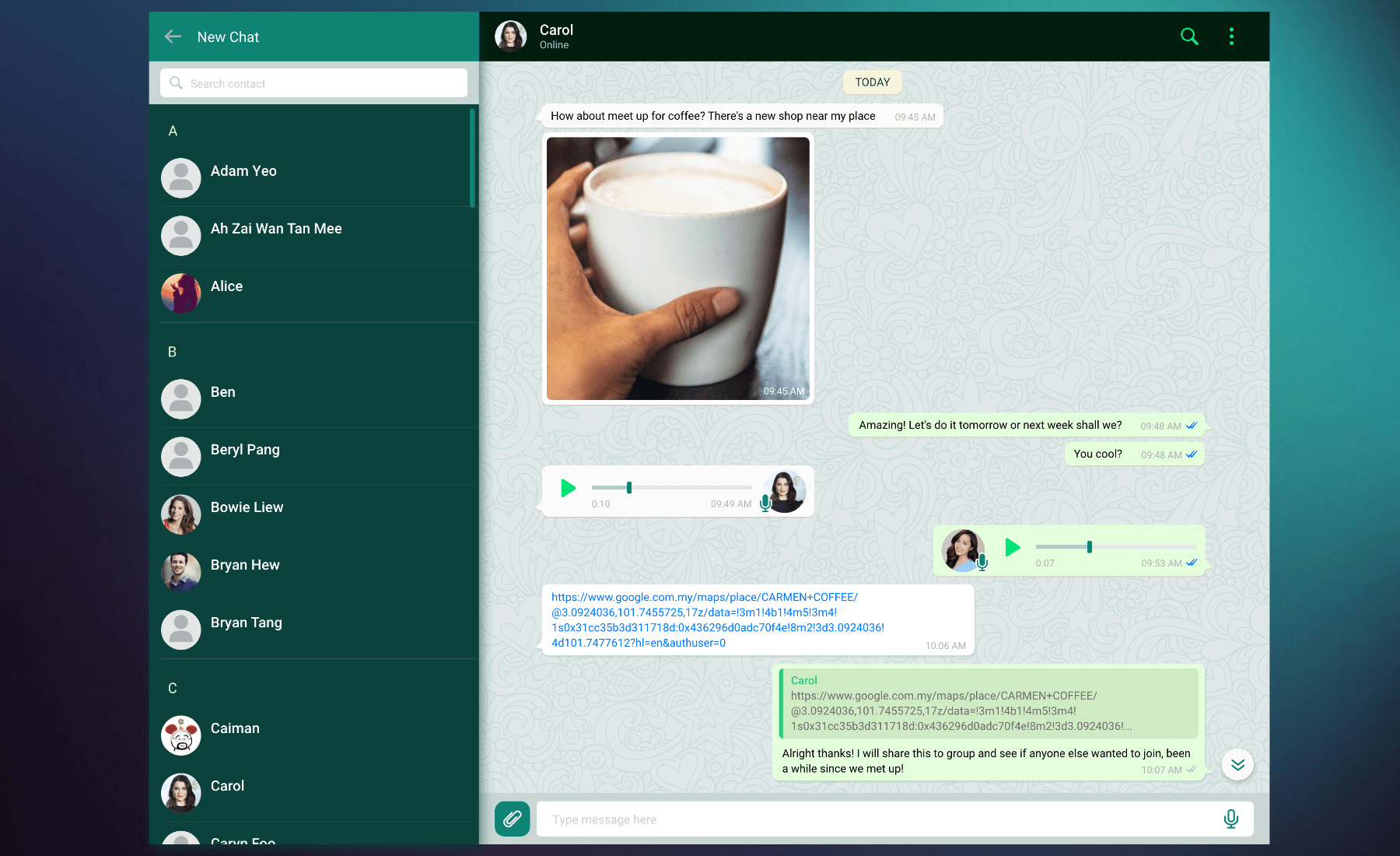Screen dimensions: 1400x856
Task: Click the search magnifier icon in contact field
Action: click(177, 83)
